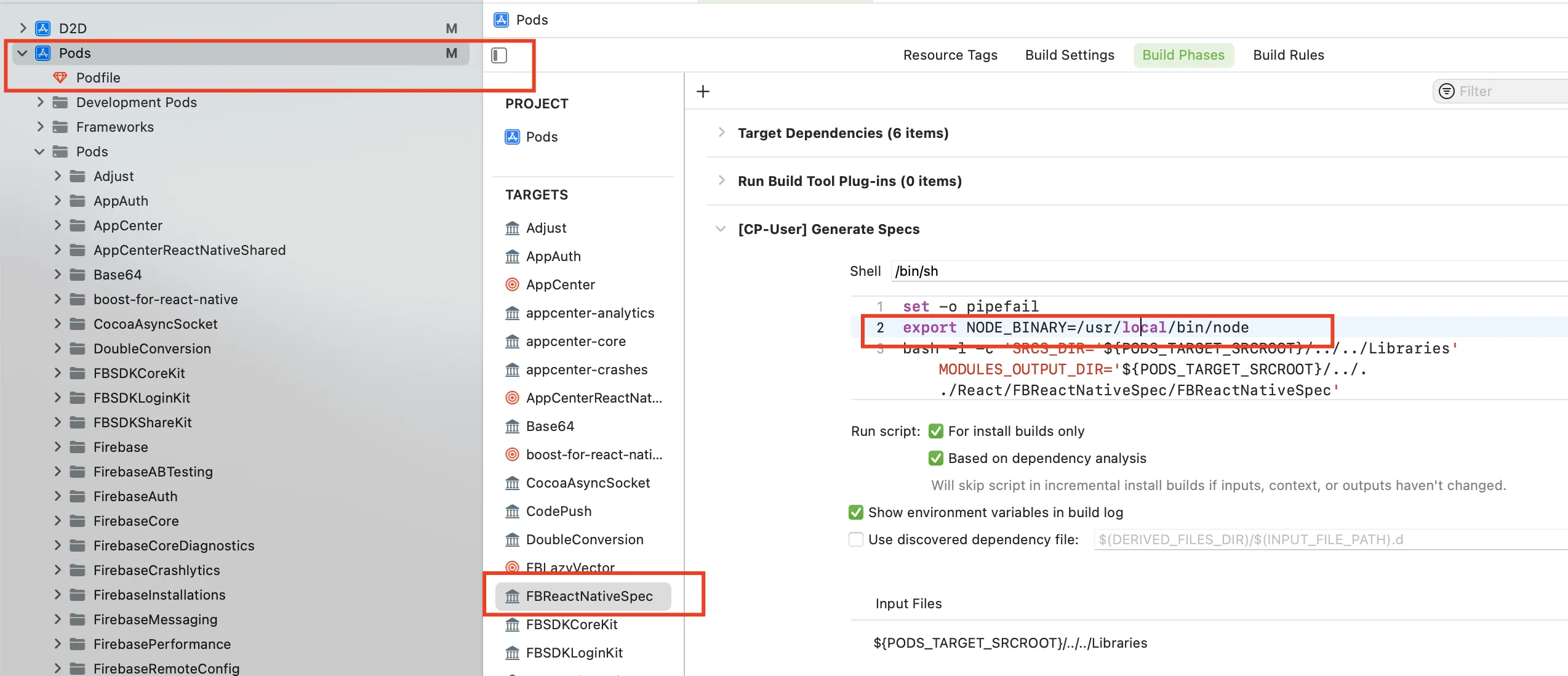This screenshot has height=676, width=1568.
Task: Toggle the targets list sidebar icon
Action: pyautogui.click(x=499, y=55)
